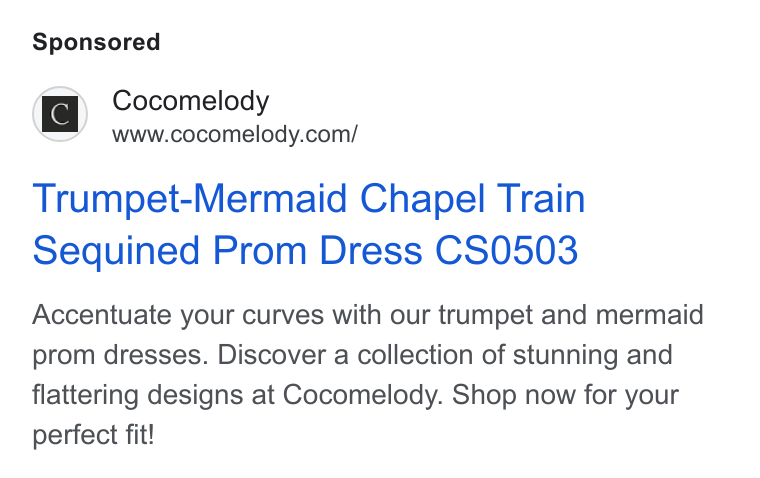This screenshot has height=478, width=760.
Task: Click the Cocomelody favicon logo
Action: coord(60,114)
